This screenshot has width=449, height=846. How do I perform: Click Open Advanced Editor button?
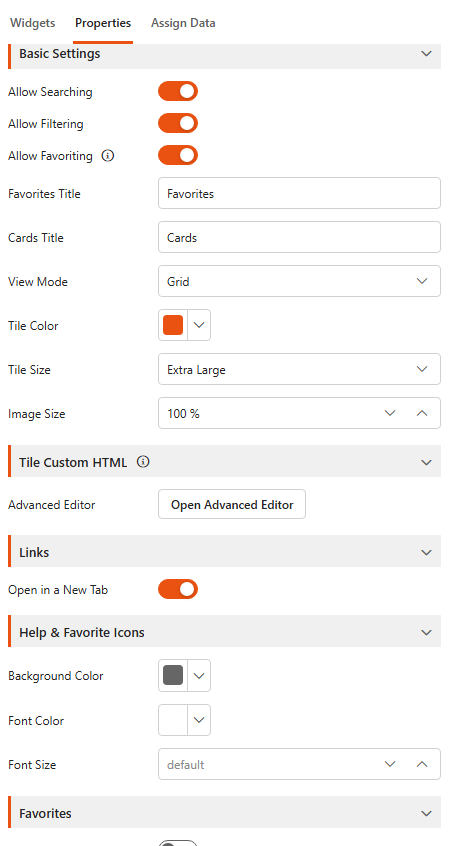pyautogui.click(x=232, y=504)
